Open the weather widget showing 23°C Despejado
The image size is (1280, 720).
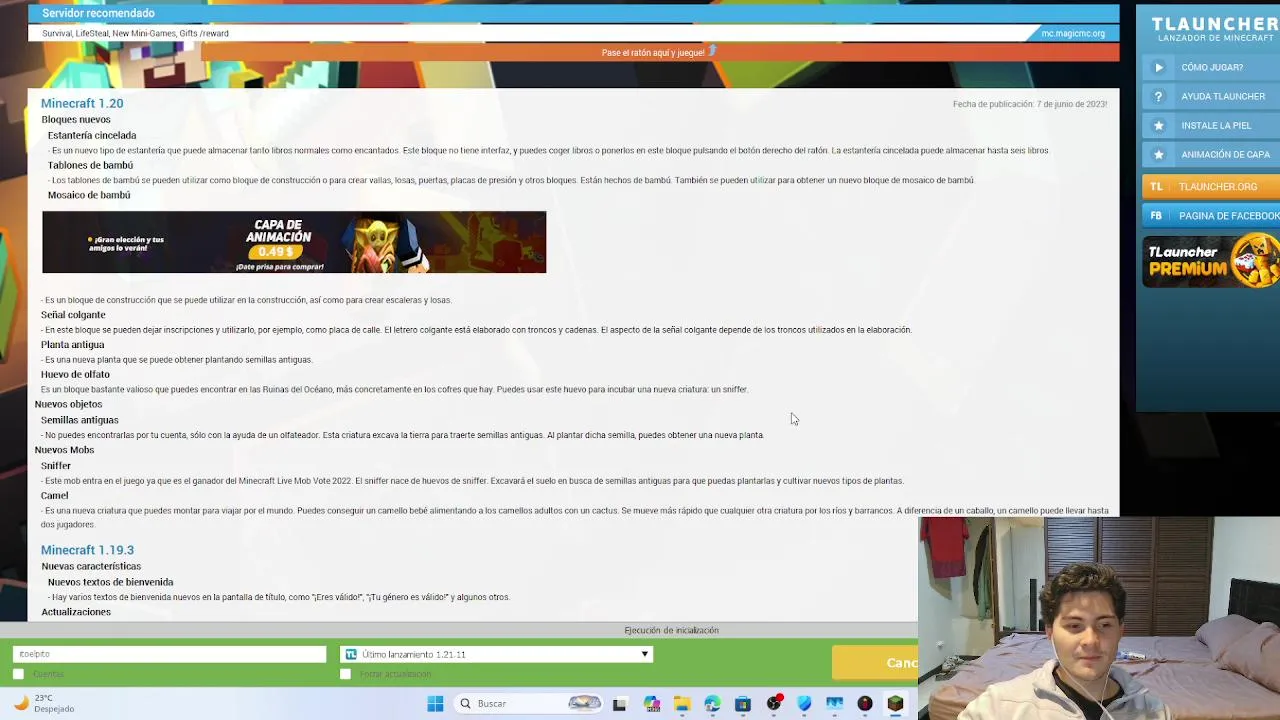44,703
